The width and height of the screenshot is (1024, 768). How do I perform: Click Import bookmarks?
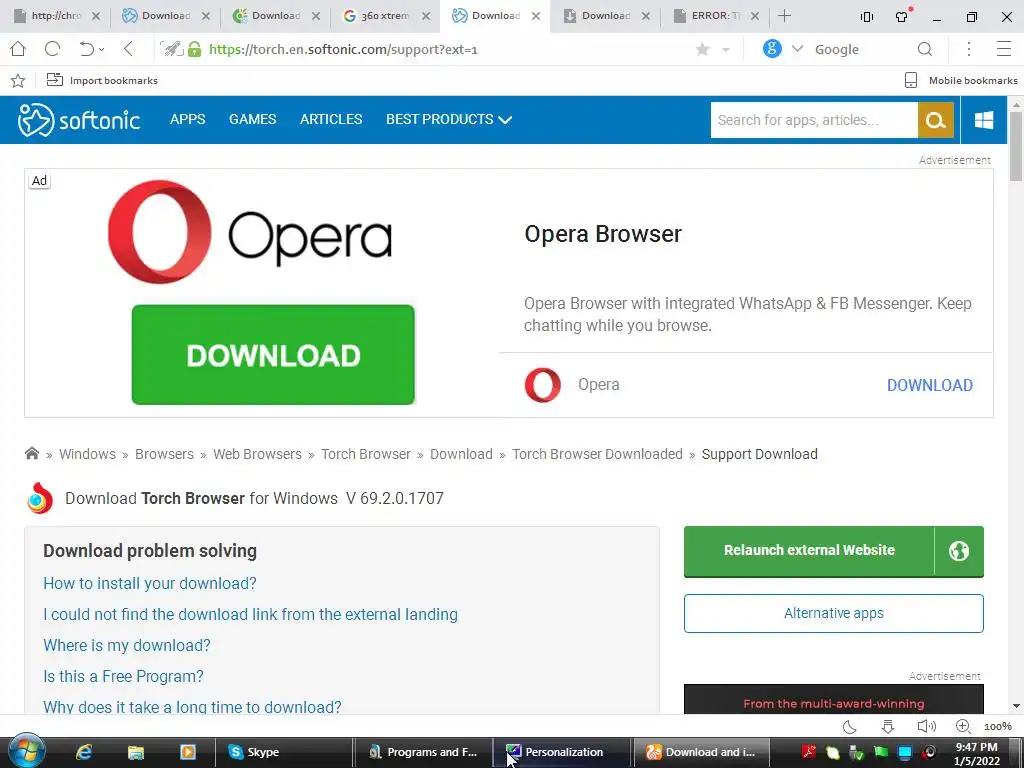click(x=103, y=80)
